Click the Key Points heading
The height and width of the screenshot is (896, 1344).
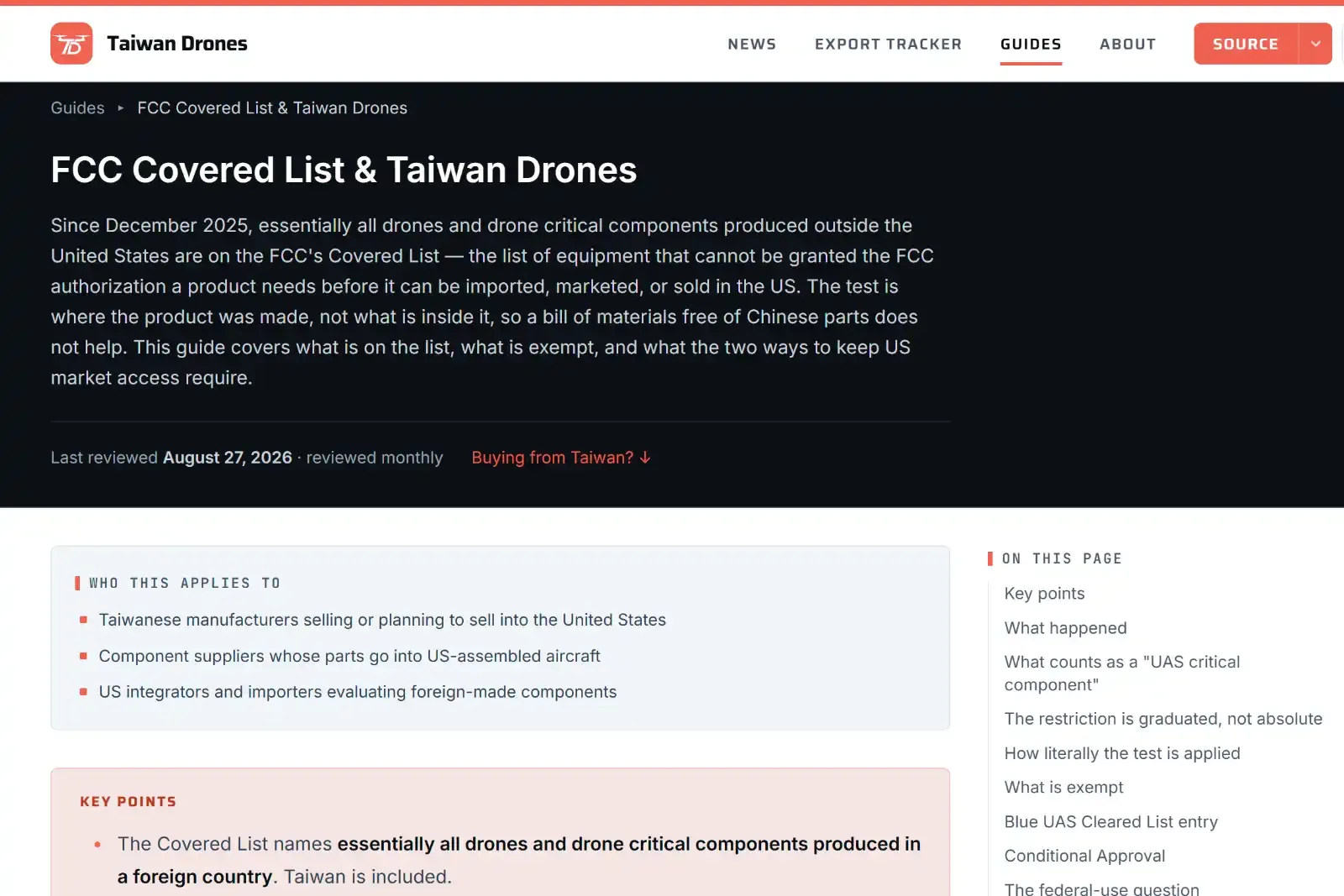[x=129, y=802]
